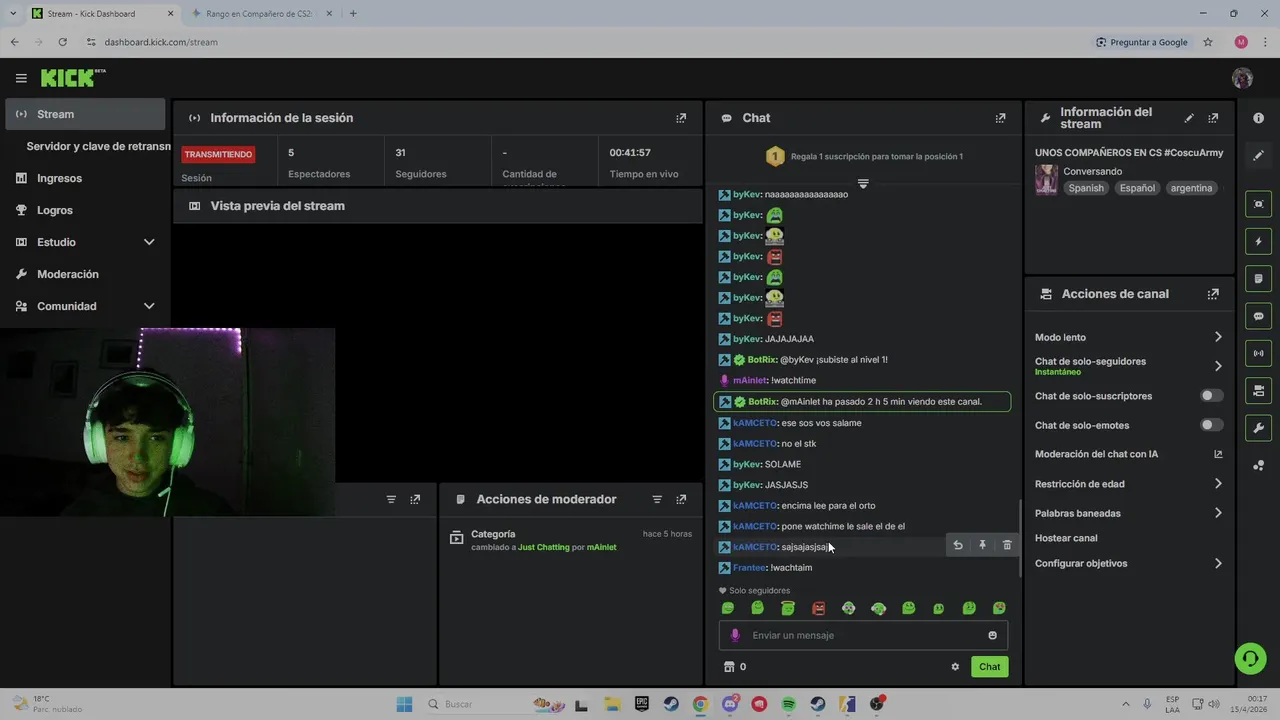Open the emoji picker in the message box

tap(992, 635)
